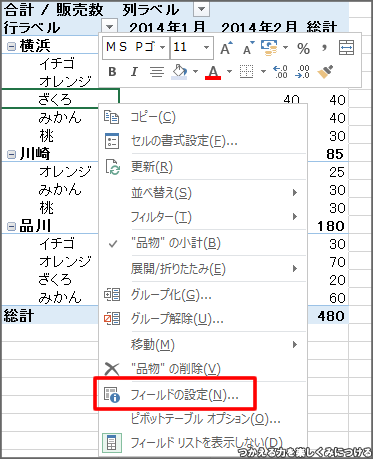Apply the fill color bucket
The height and width of the screenshot is (459, 373).
(x=180, y=72)
